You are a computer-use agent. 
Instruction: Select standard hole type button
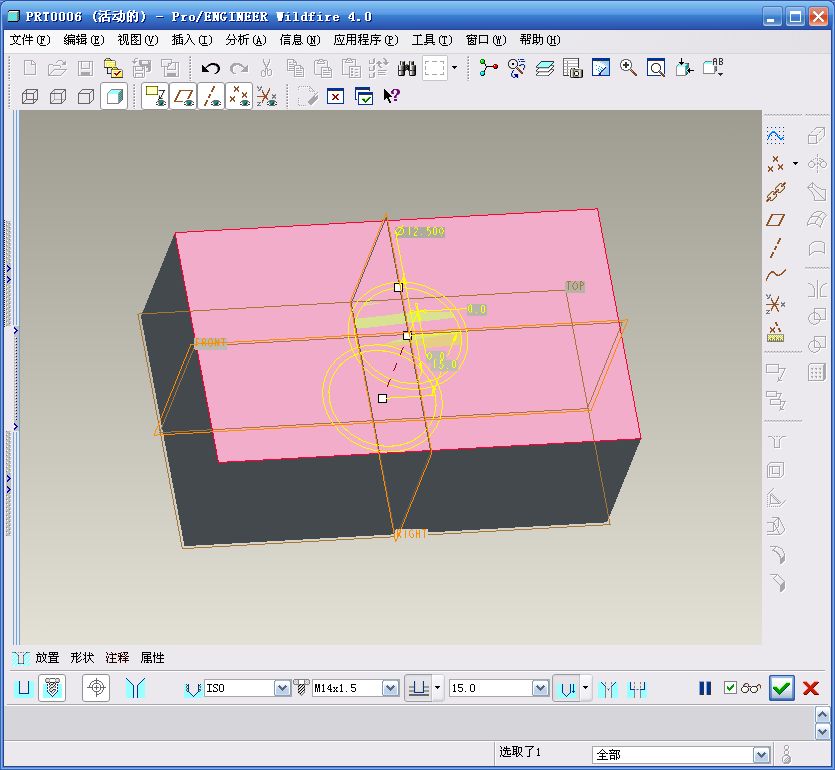coord(52,688)
